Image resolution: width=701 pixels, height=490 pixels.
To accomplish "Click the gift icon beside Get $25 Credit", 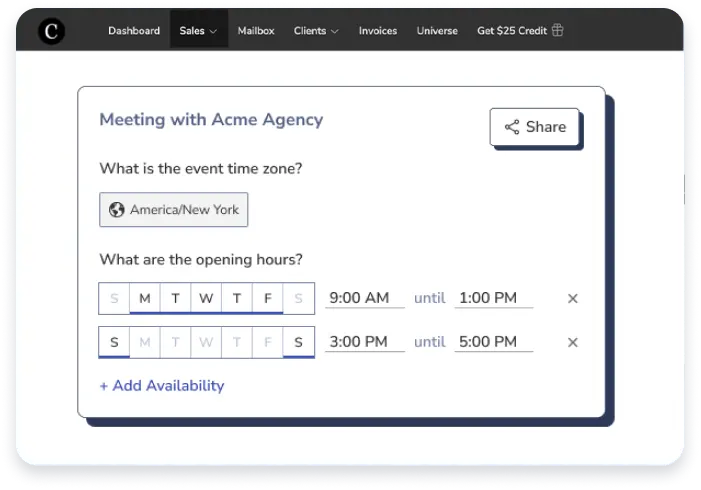I will (557, 30).
